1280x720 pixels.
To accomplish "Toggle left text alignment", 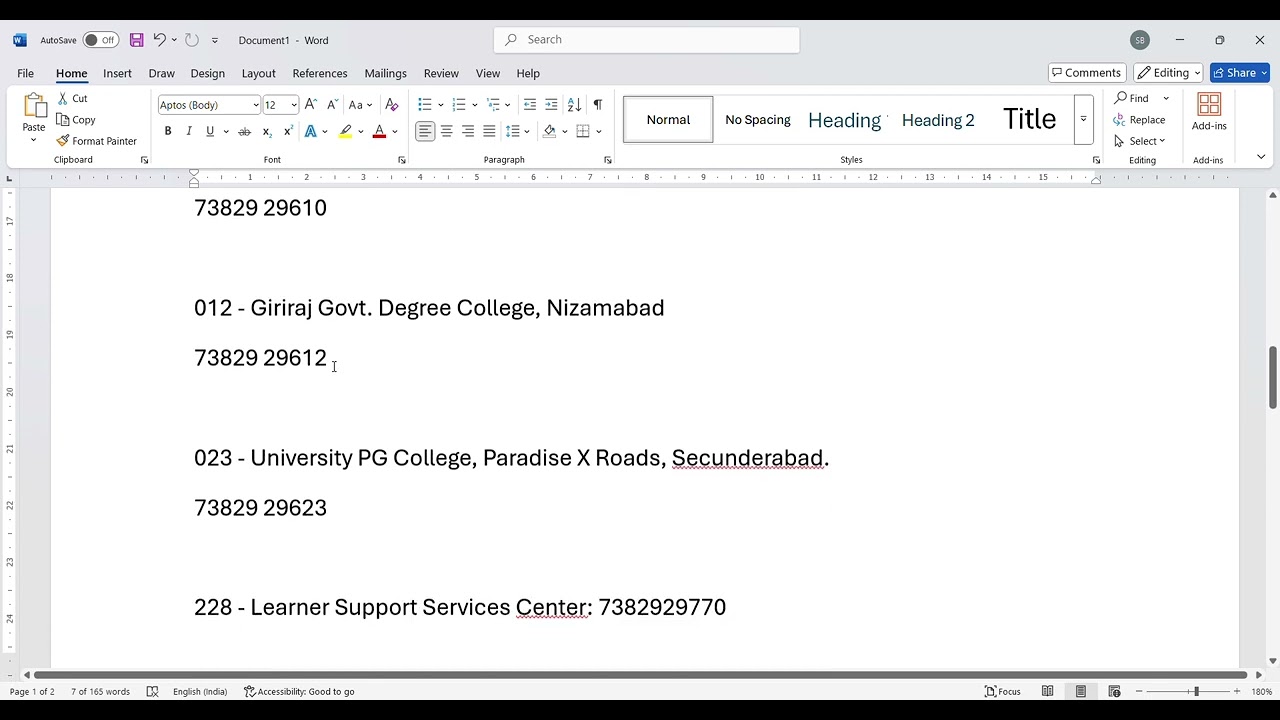I will (426, 132).
